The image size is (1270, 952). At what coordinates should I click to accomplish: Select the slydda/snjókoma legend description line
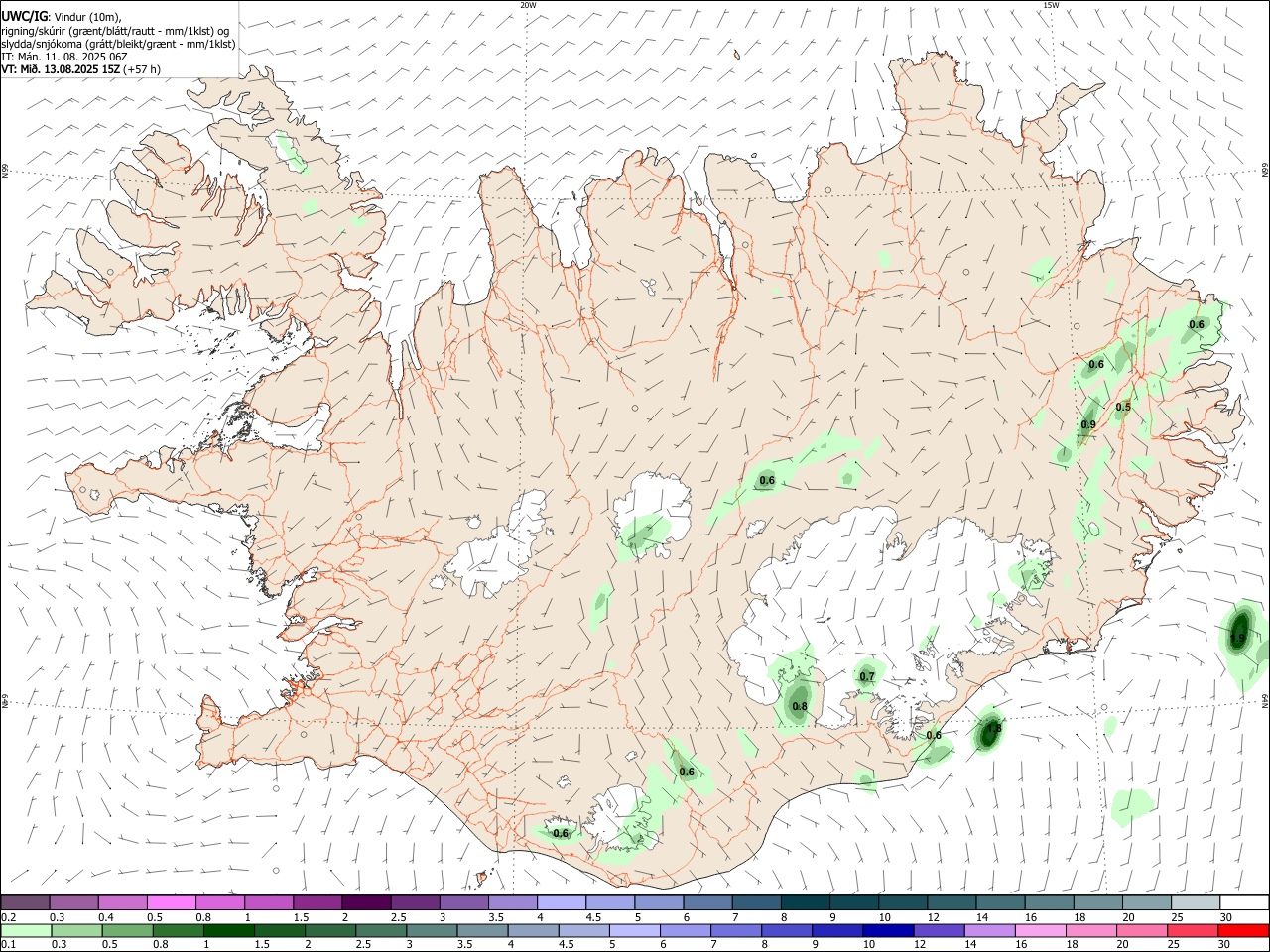[118, 44]
